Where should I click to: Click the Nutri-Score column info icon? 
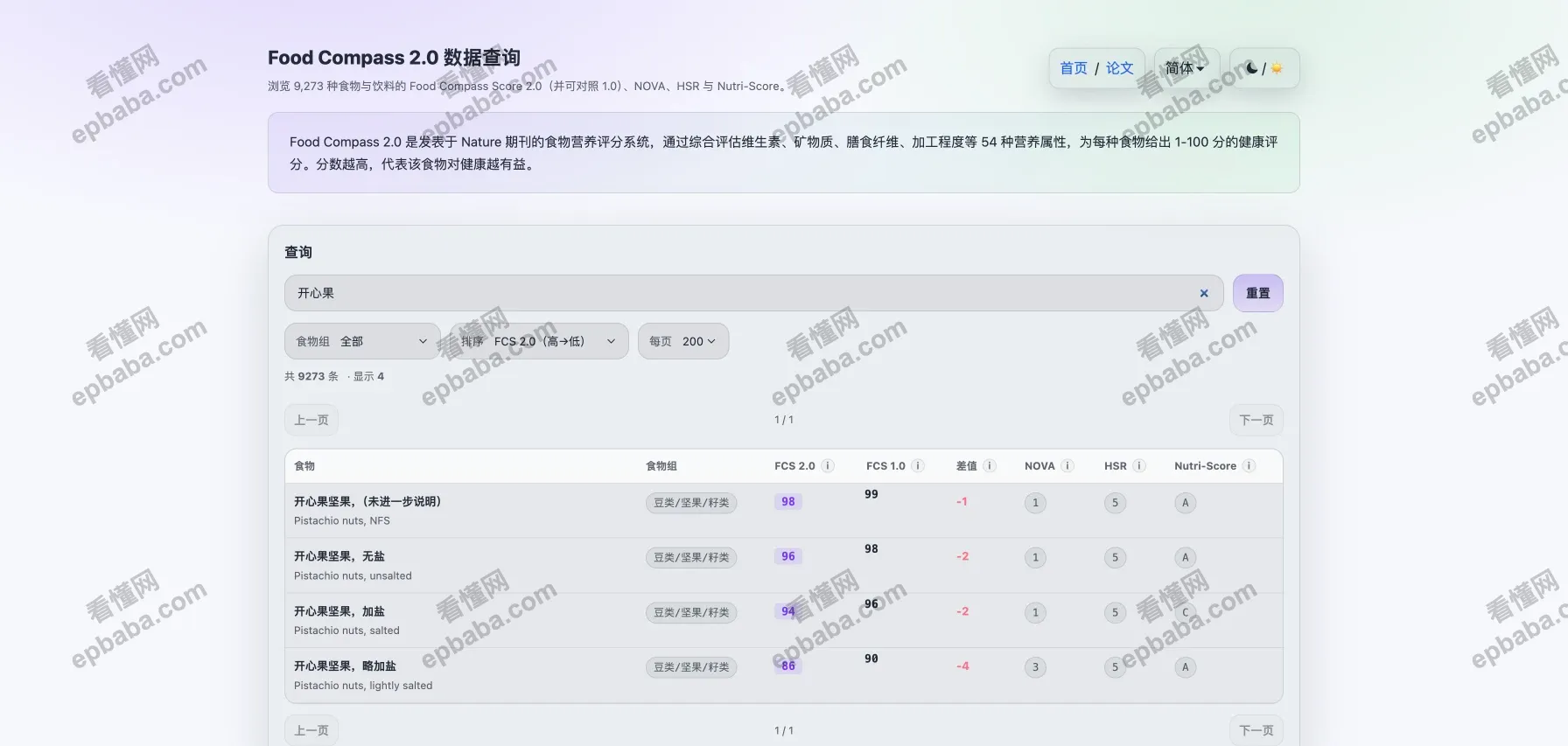1249,466
